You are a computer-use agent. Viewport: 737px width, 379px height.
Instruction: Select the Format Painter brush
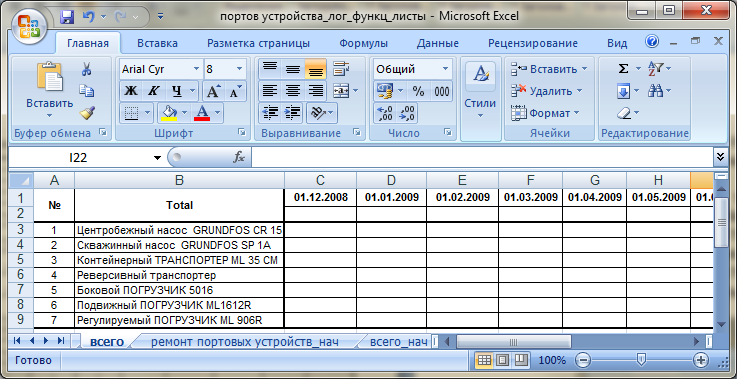pos(87,113)
